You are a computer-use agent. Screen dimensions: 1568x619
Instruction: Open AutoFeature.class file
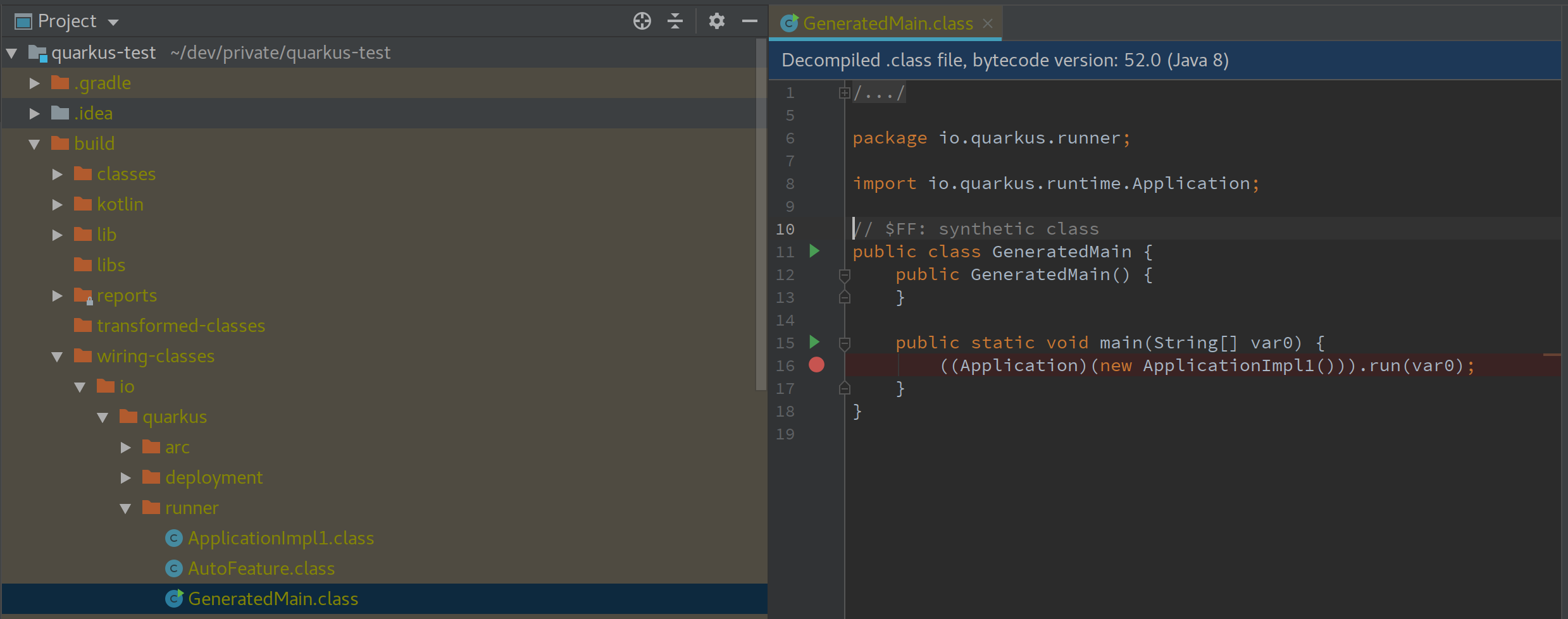261,568
